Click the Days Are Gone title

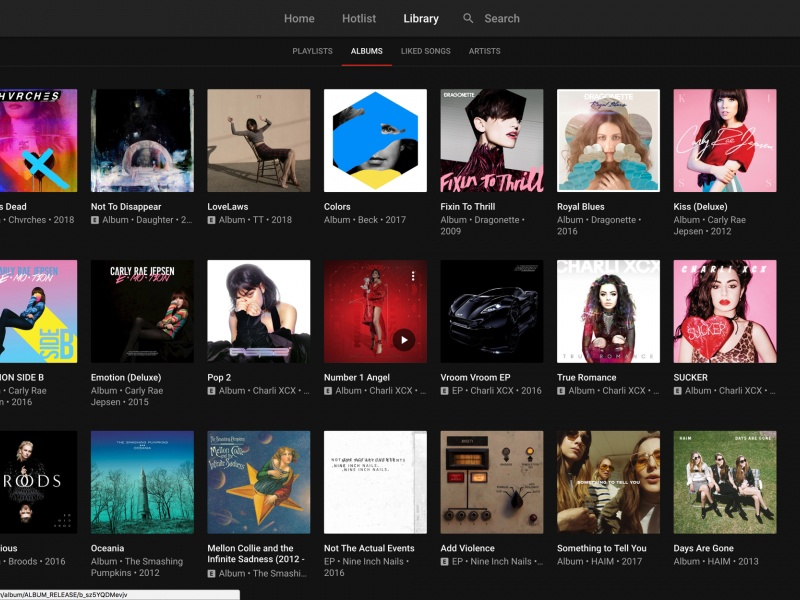coord(704,548)
